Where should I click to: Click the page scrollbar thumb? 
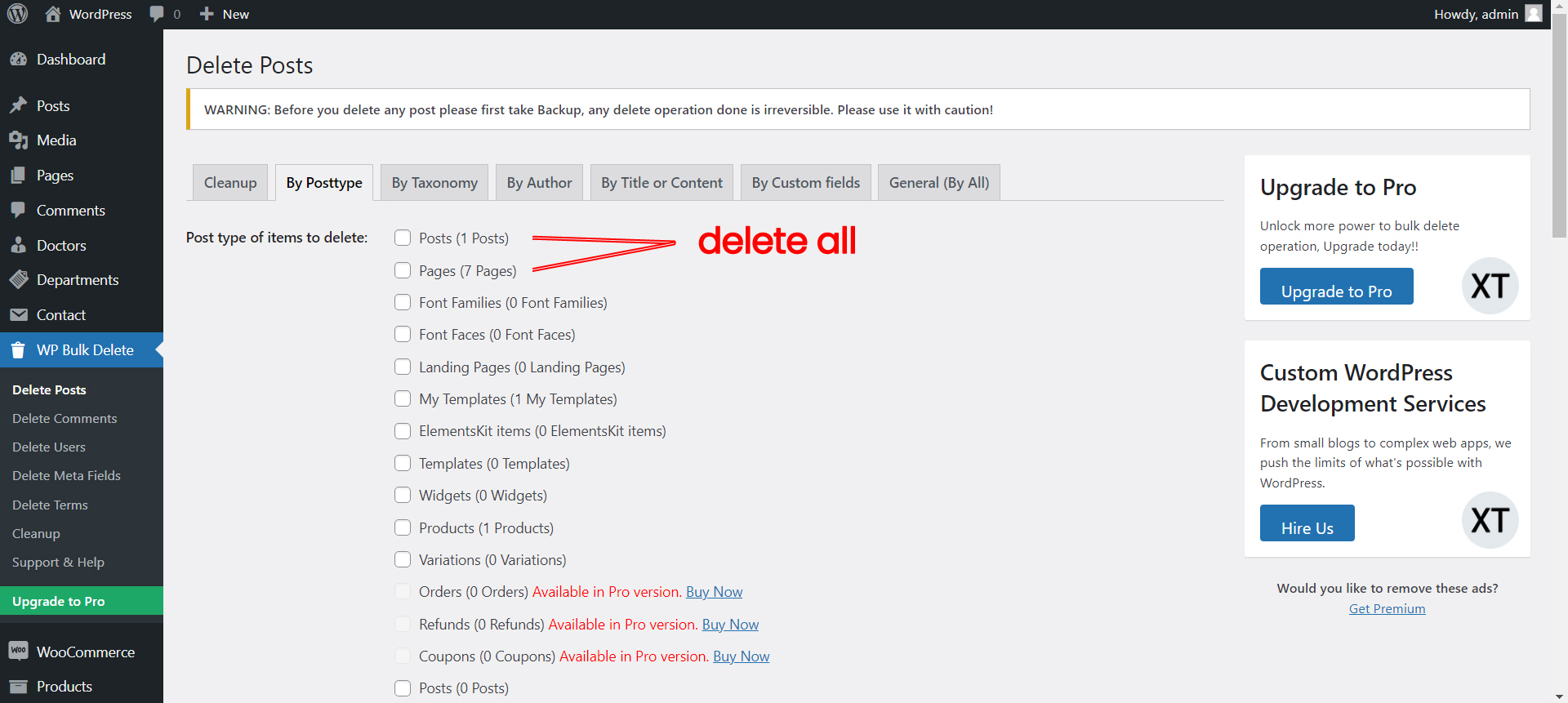(1559, 127)
